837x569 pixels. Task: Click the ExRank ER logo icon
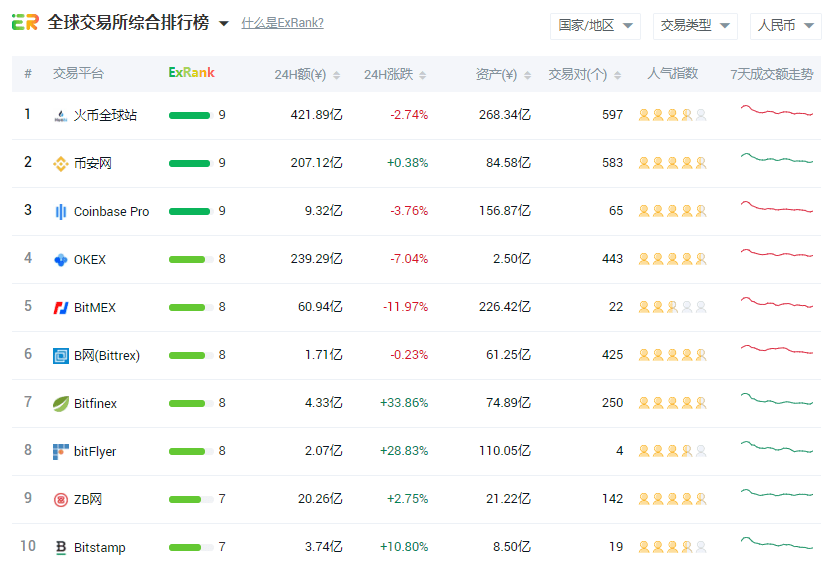pos(25,22)
